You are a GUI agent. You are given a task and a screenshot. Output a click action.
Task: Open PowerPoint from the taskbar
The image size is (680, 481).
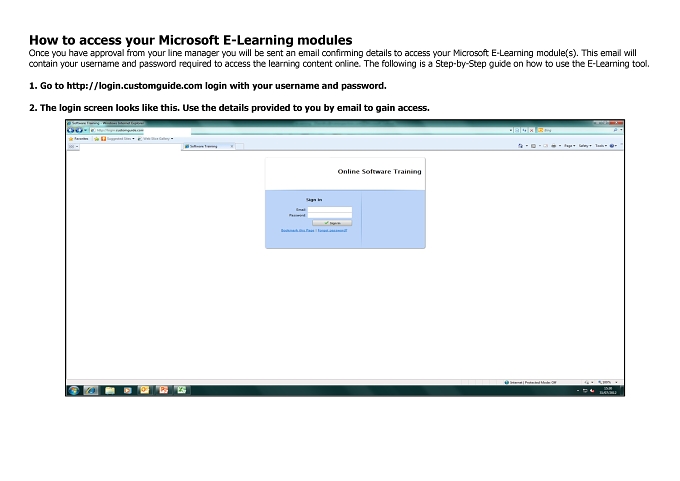tap(163, 390)
